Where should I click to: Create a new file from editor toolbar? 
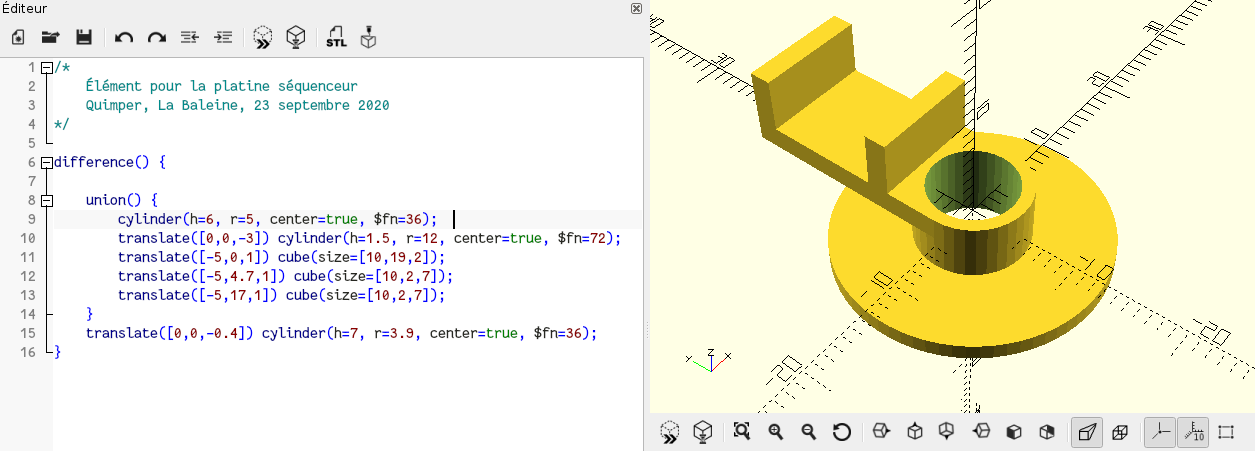[x=18, y=38]
